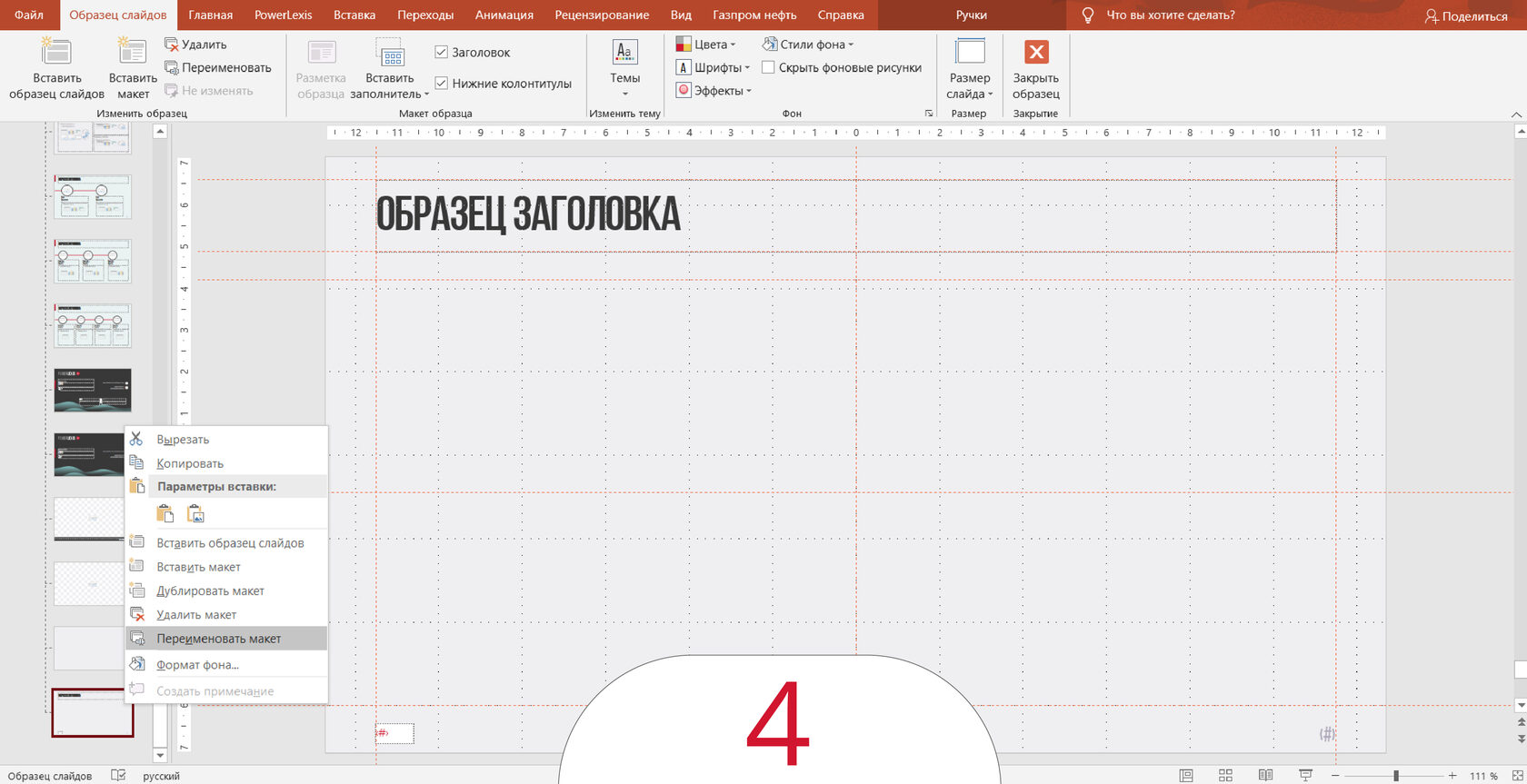Switch to Slide Sorter view icon
The width and height of the screenshot is (1527, 784).
coord(1225,775)
